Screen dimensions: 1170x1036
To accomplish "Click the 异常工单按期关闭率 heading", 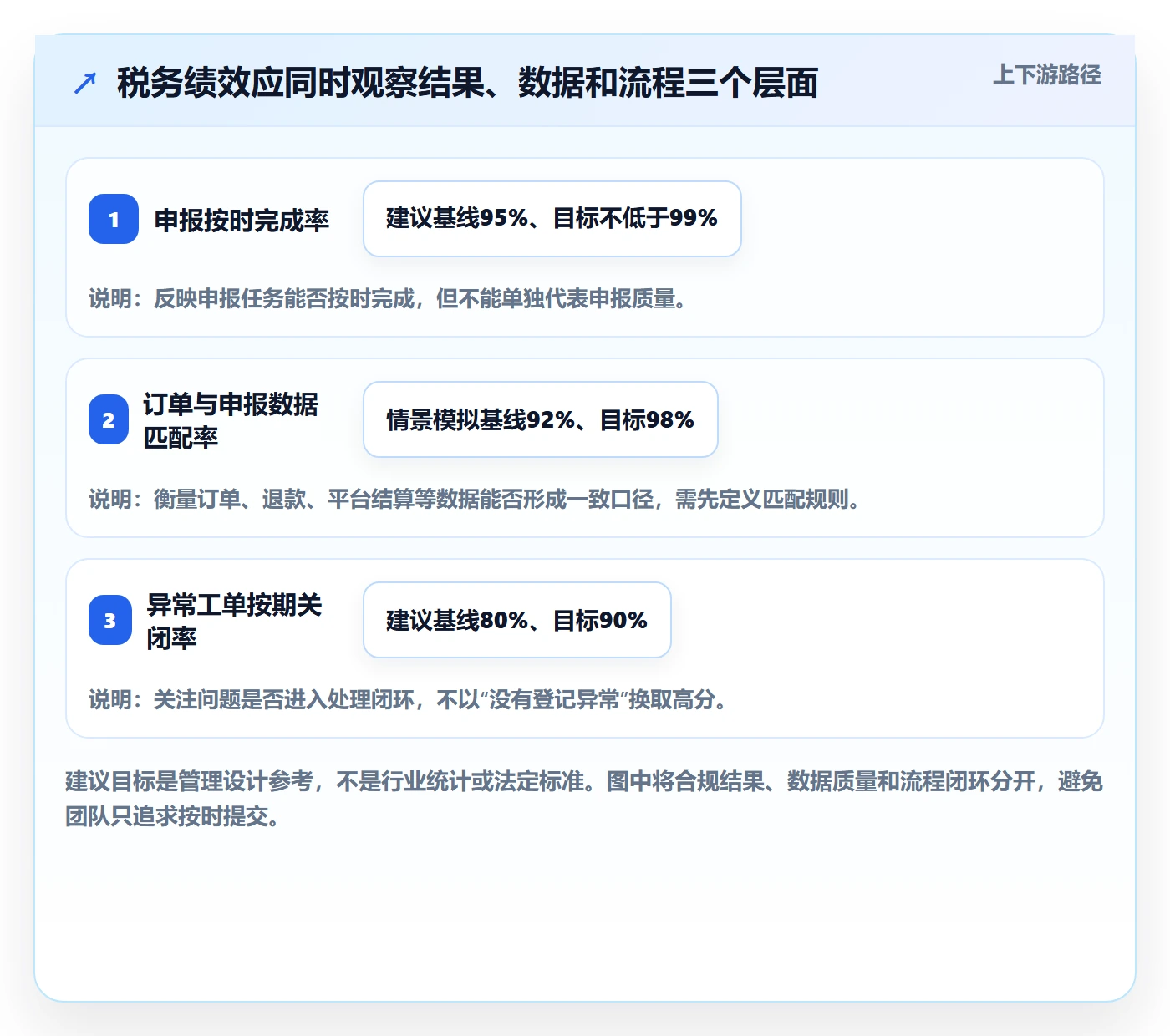I will (x=234, y=621).
